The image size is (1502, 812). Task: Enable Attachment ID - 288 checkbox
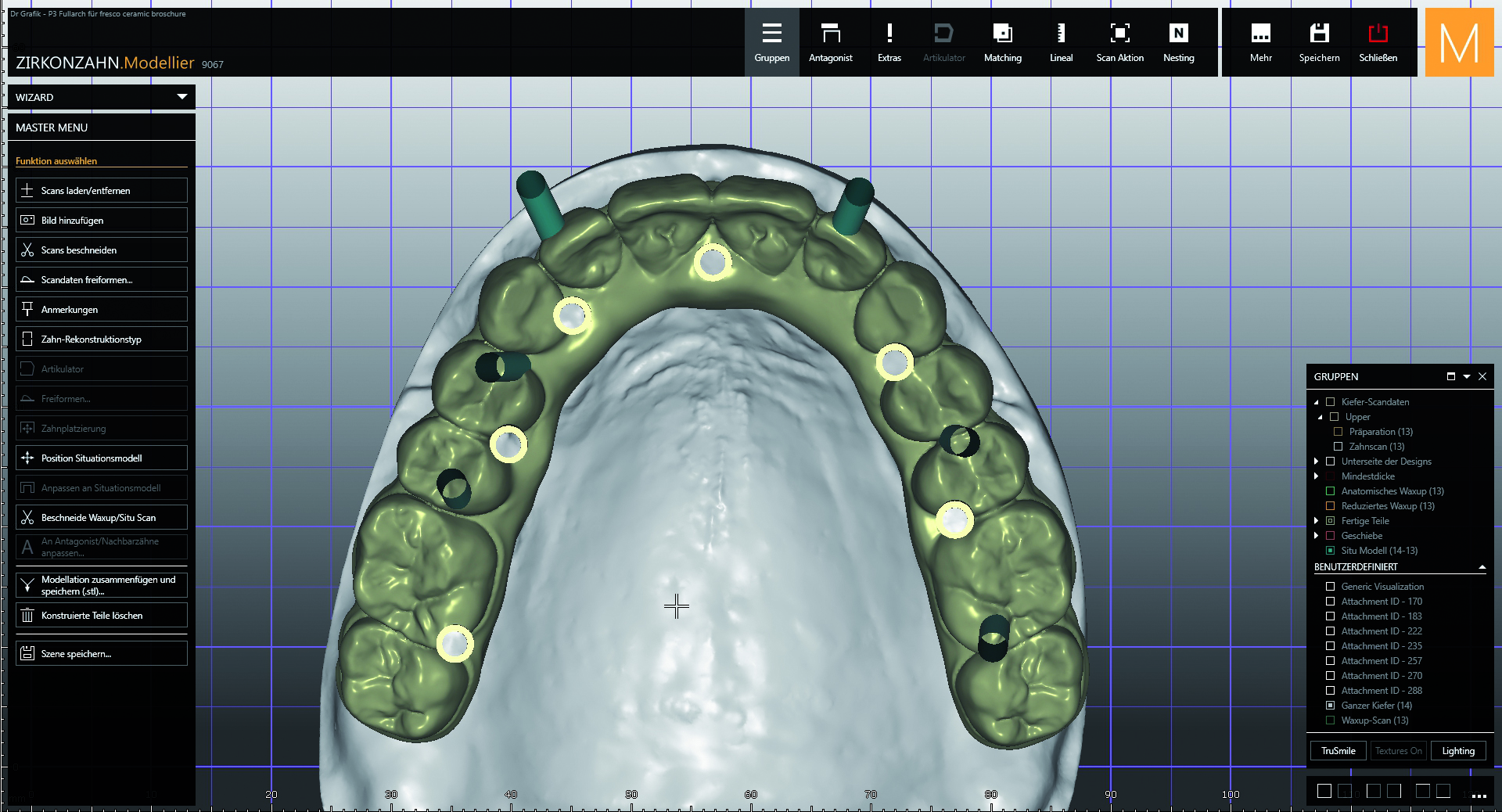tap(1330, 690)
